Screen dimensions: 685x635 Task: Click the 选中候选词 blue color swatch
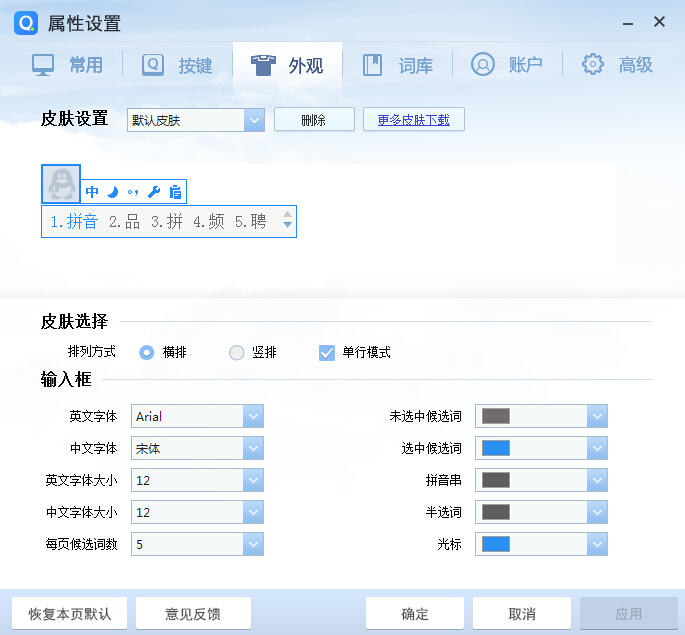496,448
